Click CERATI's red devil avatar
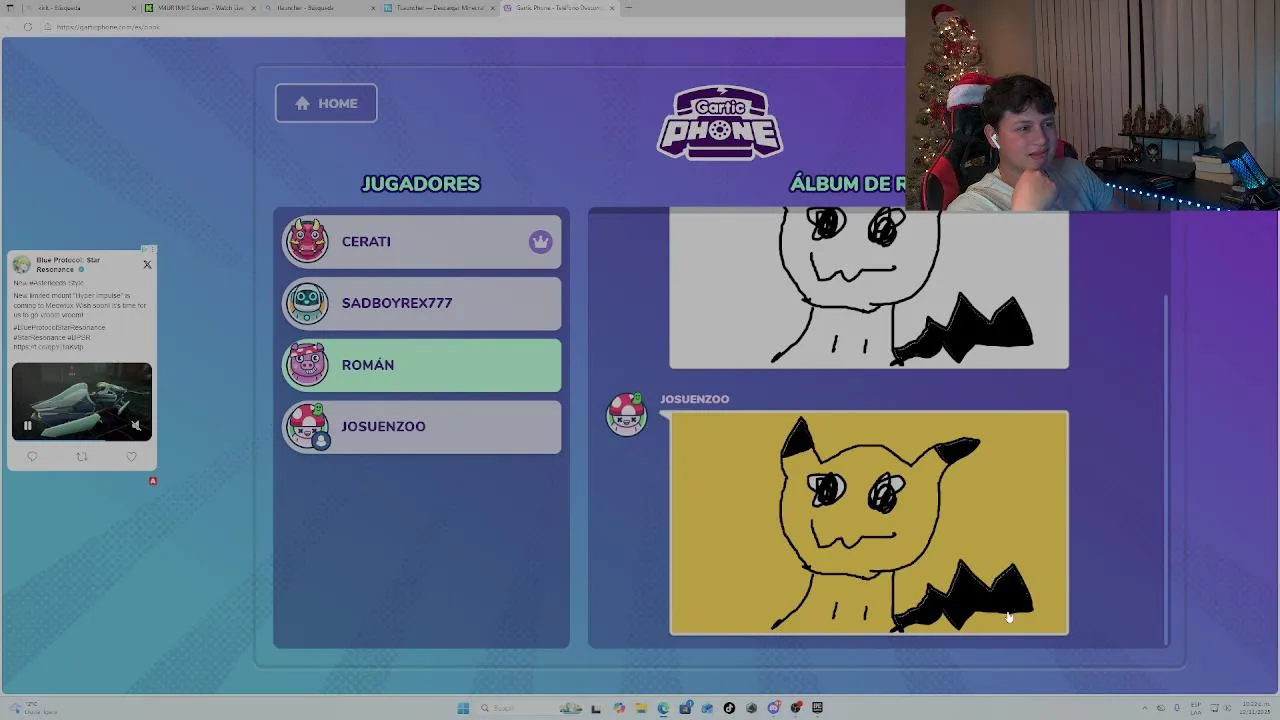1280x720 pixels. (x=307, y=241)
